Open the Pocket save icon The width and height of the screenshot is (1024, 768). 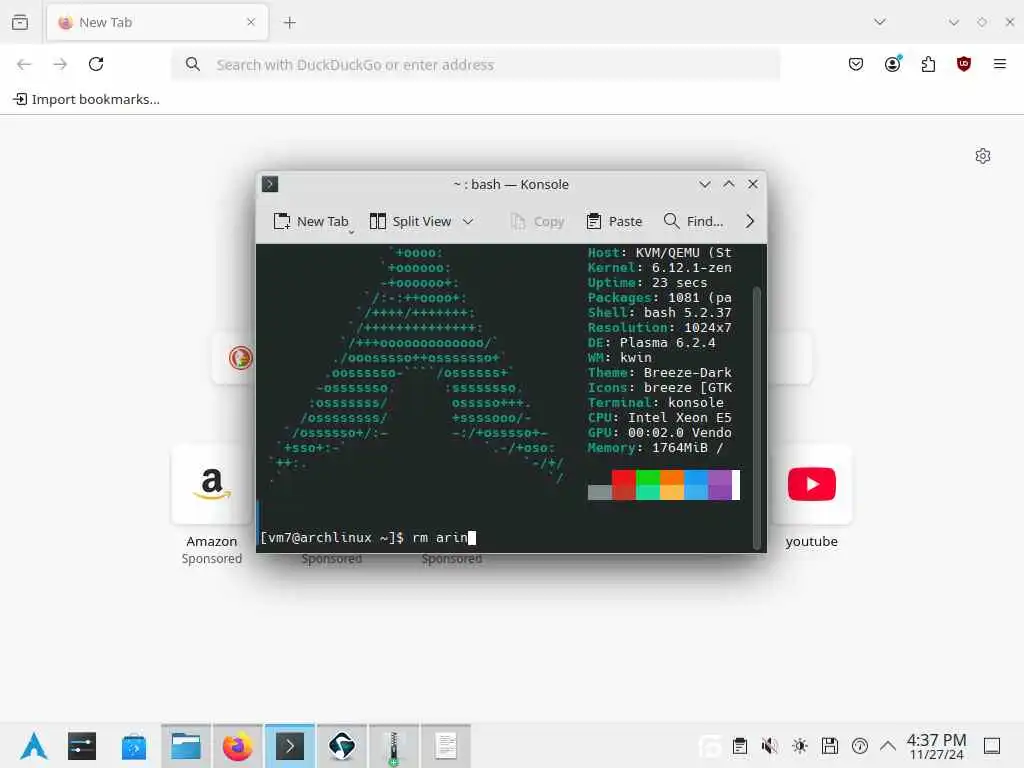pyautogui.click(x=856, y=64)
